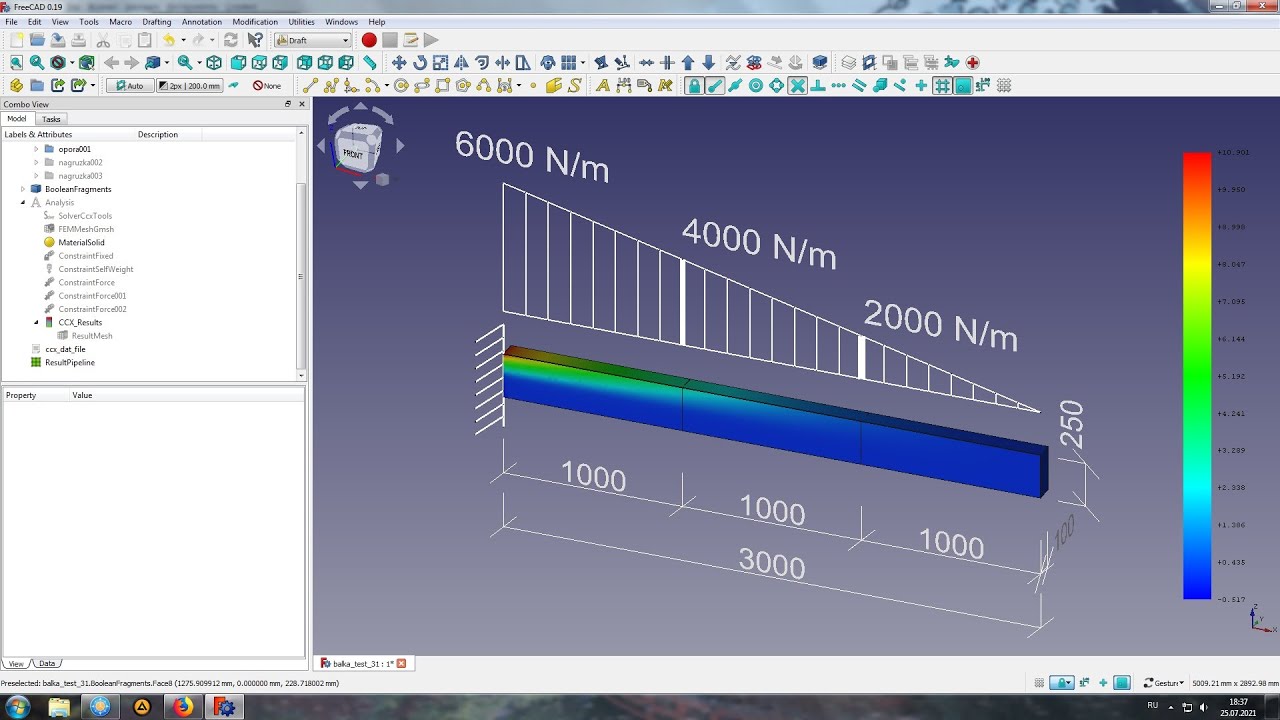The width and height of the screenshot is (1280, 720).
Task: Toggle snap perpendicular
Action: (817, 85)
